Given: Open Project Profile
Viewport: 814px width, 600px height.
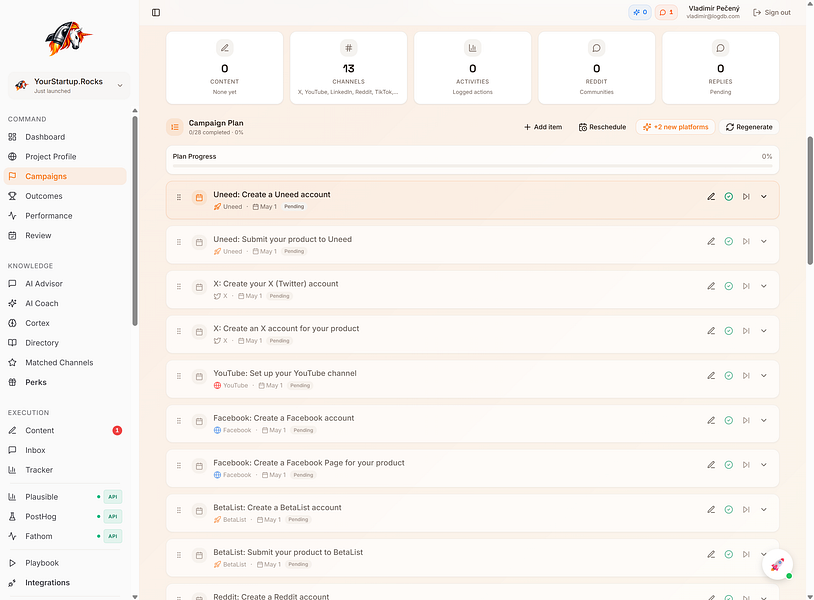Looking at the screenshot, I should (x=65, y=157).
